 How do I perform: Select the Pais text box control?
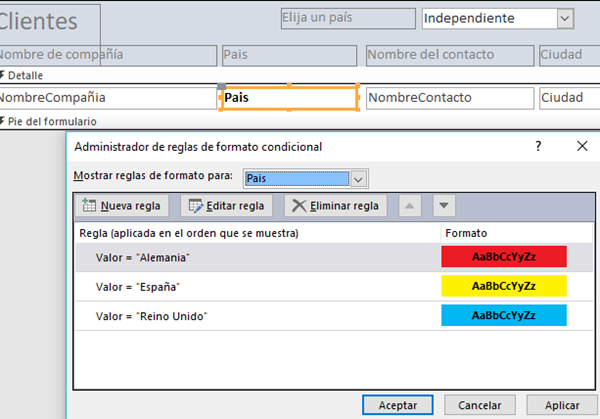pos(288,98)
